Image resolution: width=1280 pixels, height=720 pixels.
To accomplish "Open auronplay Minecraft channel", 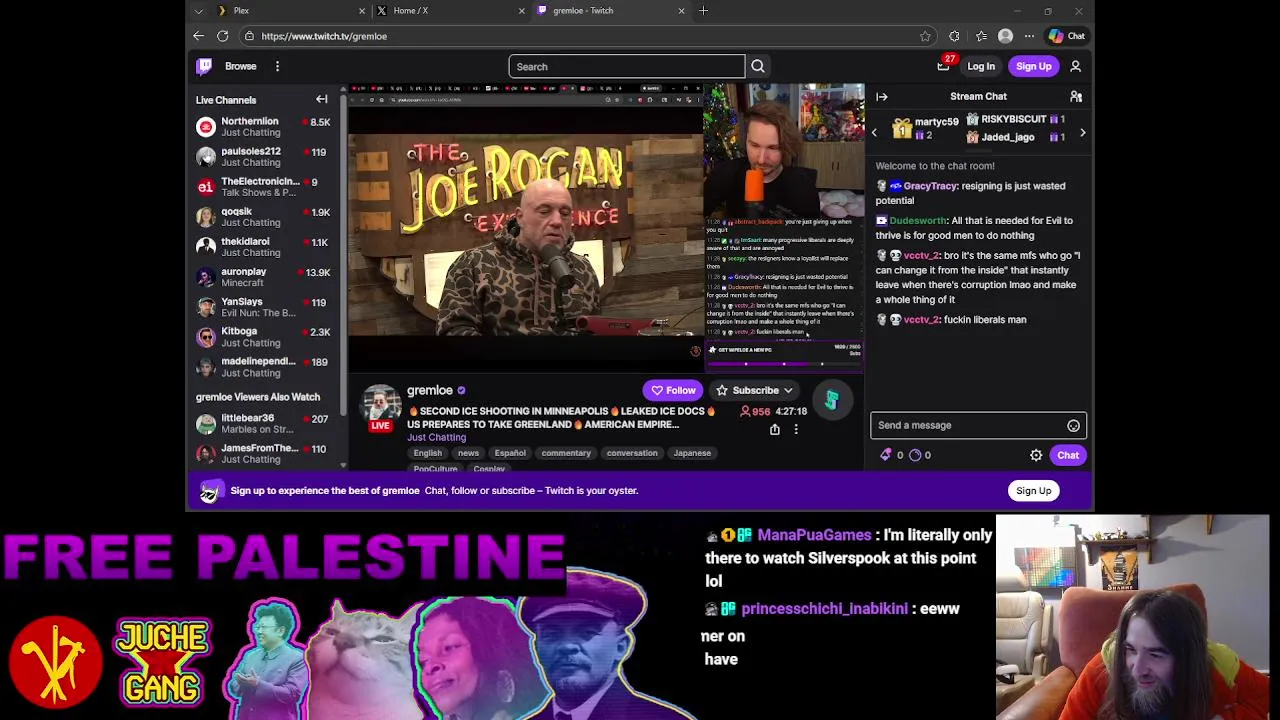I will tap(263, 277).
